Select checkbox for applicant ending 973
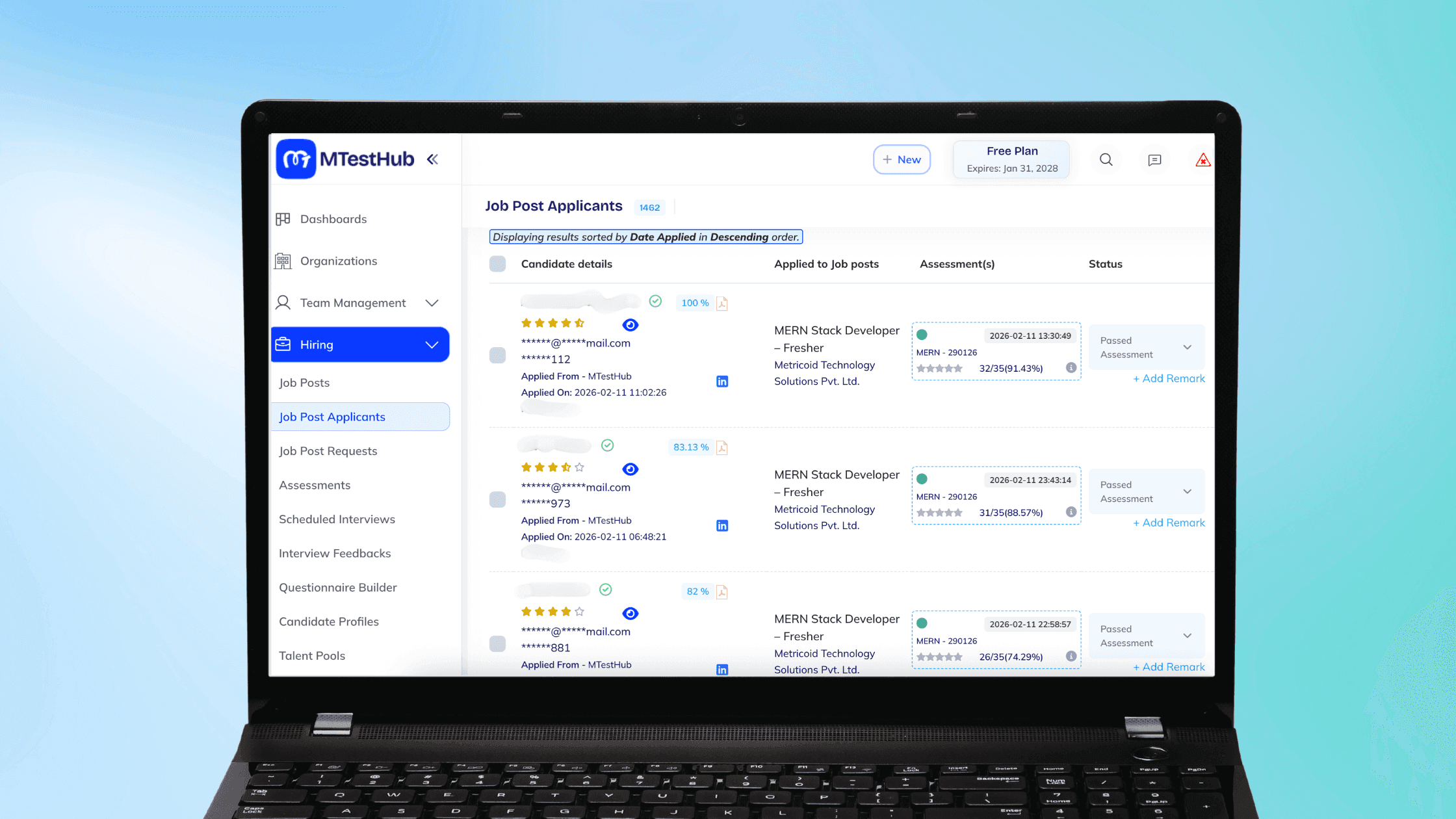This screenshot has width=1456, height=819. [497, 499]
